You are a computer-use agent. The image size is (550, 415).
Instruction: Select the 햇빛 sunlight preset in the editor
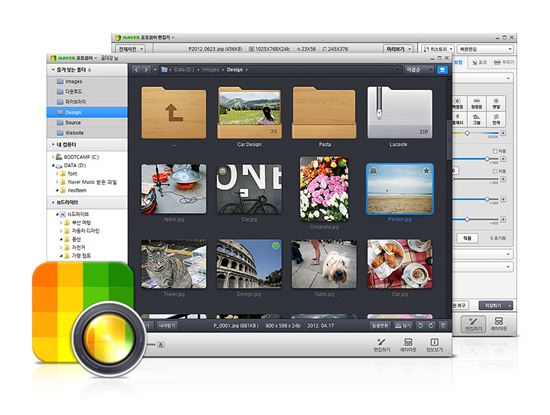pyautogui.click(x=496, y=103)
